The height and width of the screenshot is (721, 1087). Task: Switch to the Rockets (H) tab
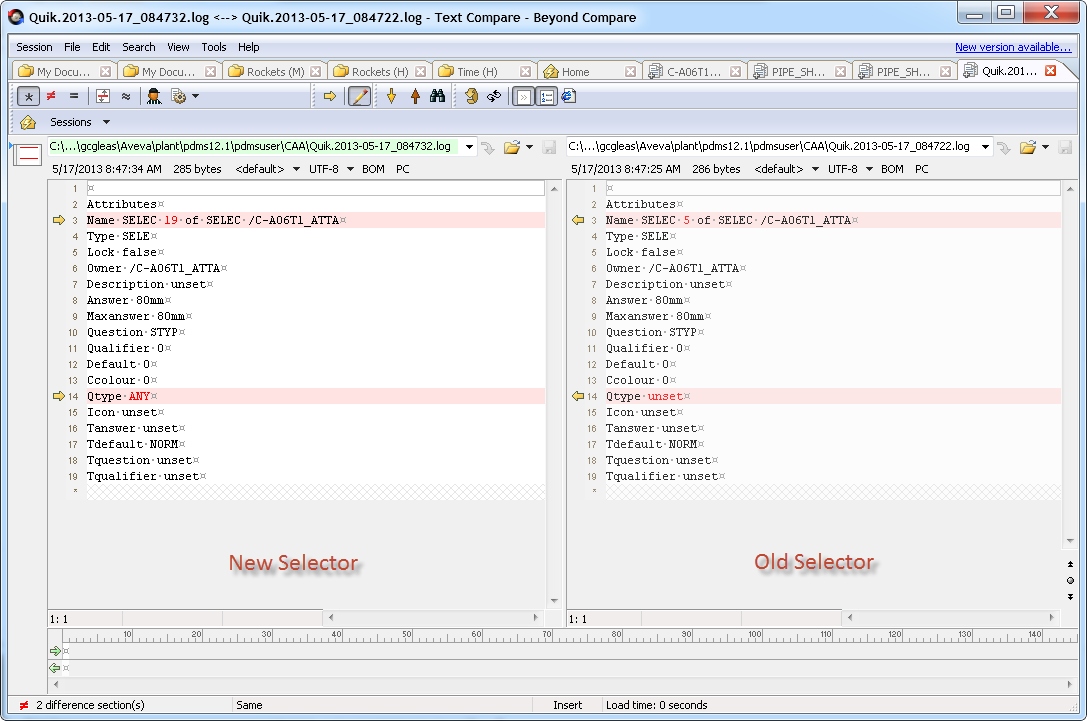coord(380,71)
